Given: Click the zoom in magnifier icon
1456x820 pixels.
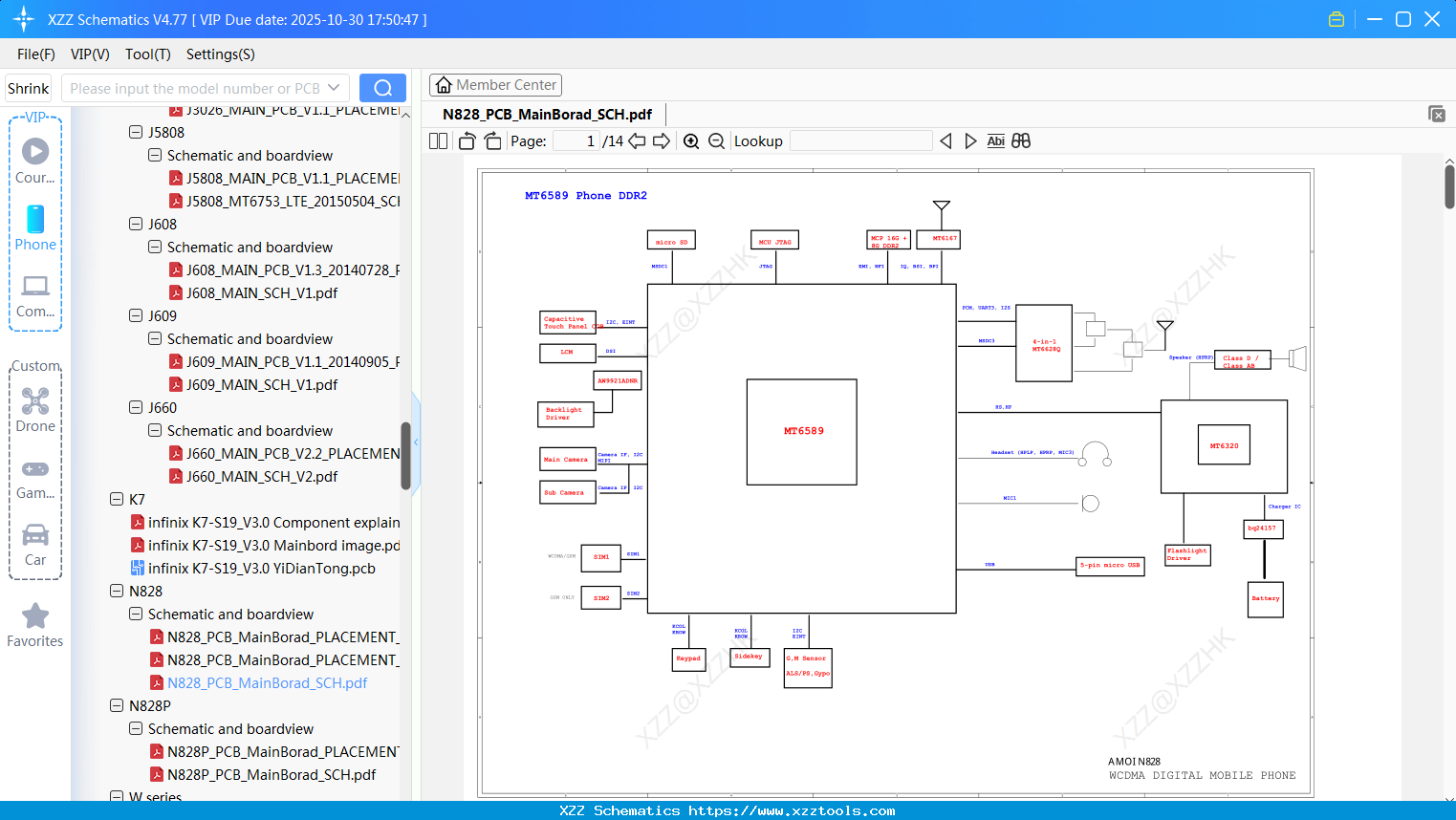Looking at the screenshot, I should [691, 141].
